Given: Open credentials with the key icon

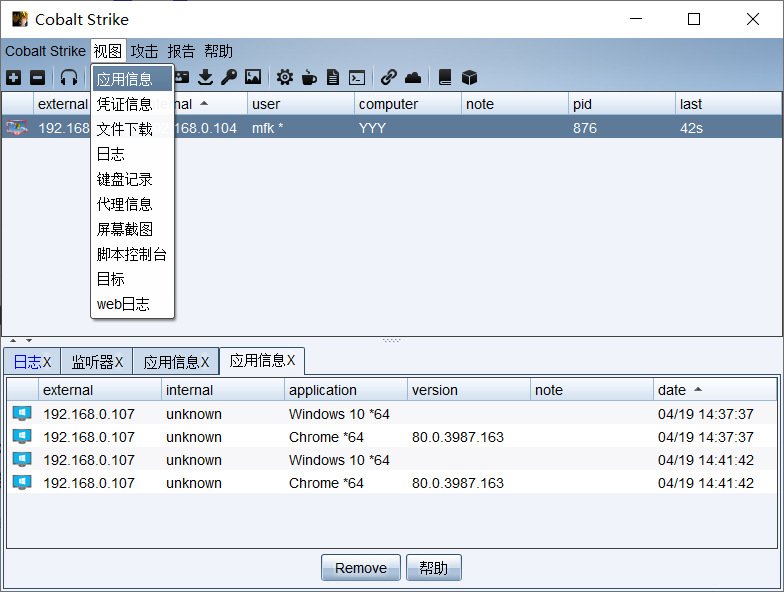Looking at the screenshot, I should point(229,77).
